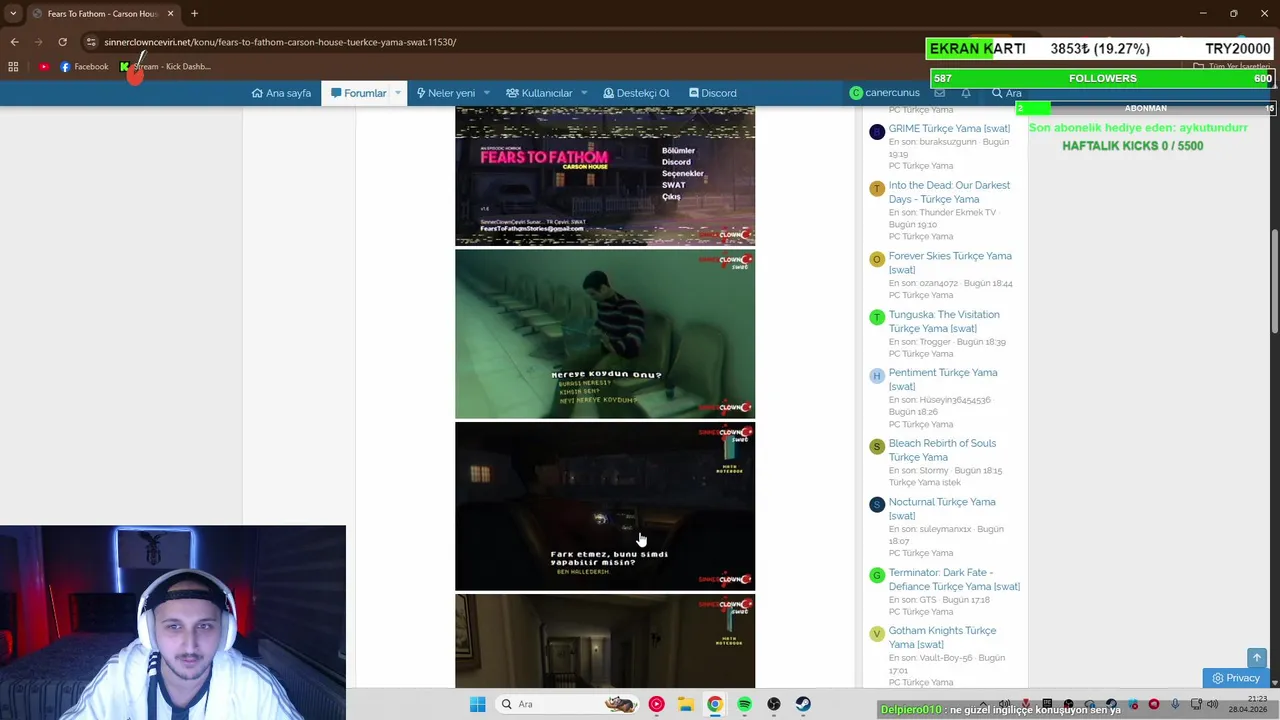Expand the Forumlar dropdown arrow
Image resolution: width=1280 pixels, height=720 pixels.
pos(398,93)
